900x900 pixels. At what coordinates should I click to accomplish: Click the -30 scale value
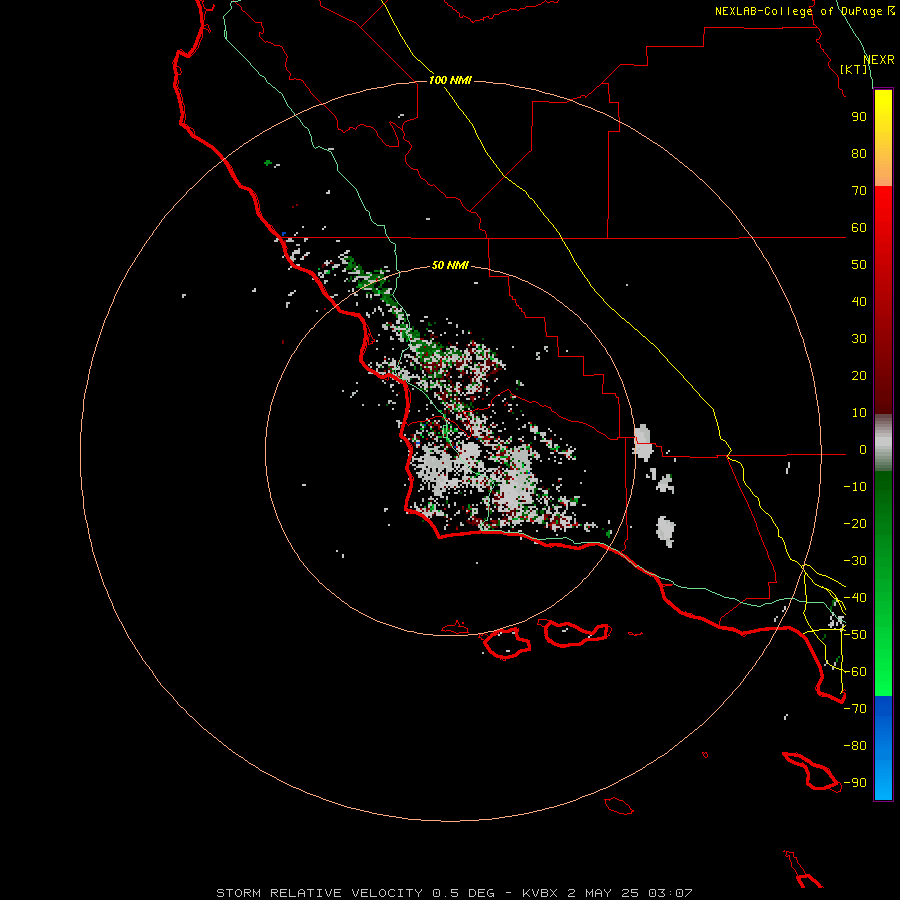(x=855, y=561)
